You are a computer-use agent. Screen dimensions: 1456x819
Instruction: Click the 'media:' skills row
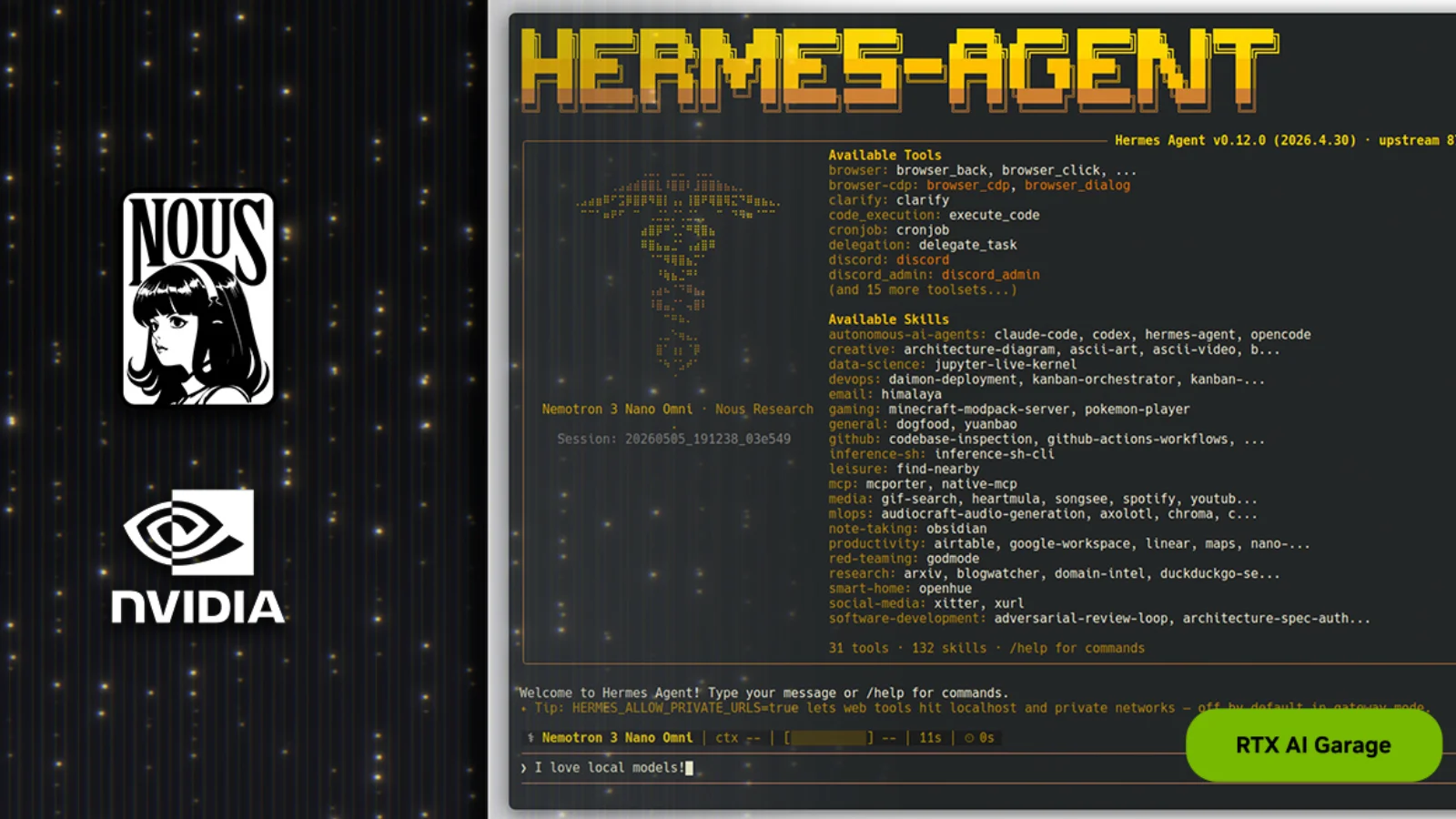(x=1043, y=499)
